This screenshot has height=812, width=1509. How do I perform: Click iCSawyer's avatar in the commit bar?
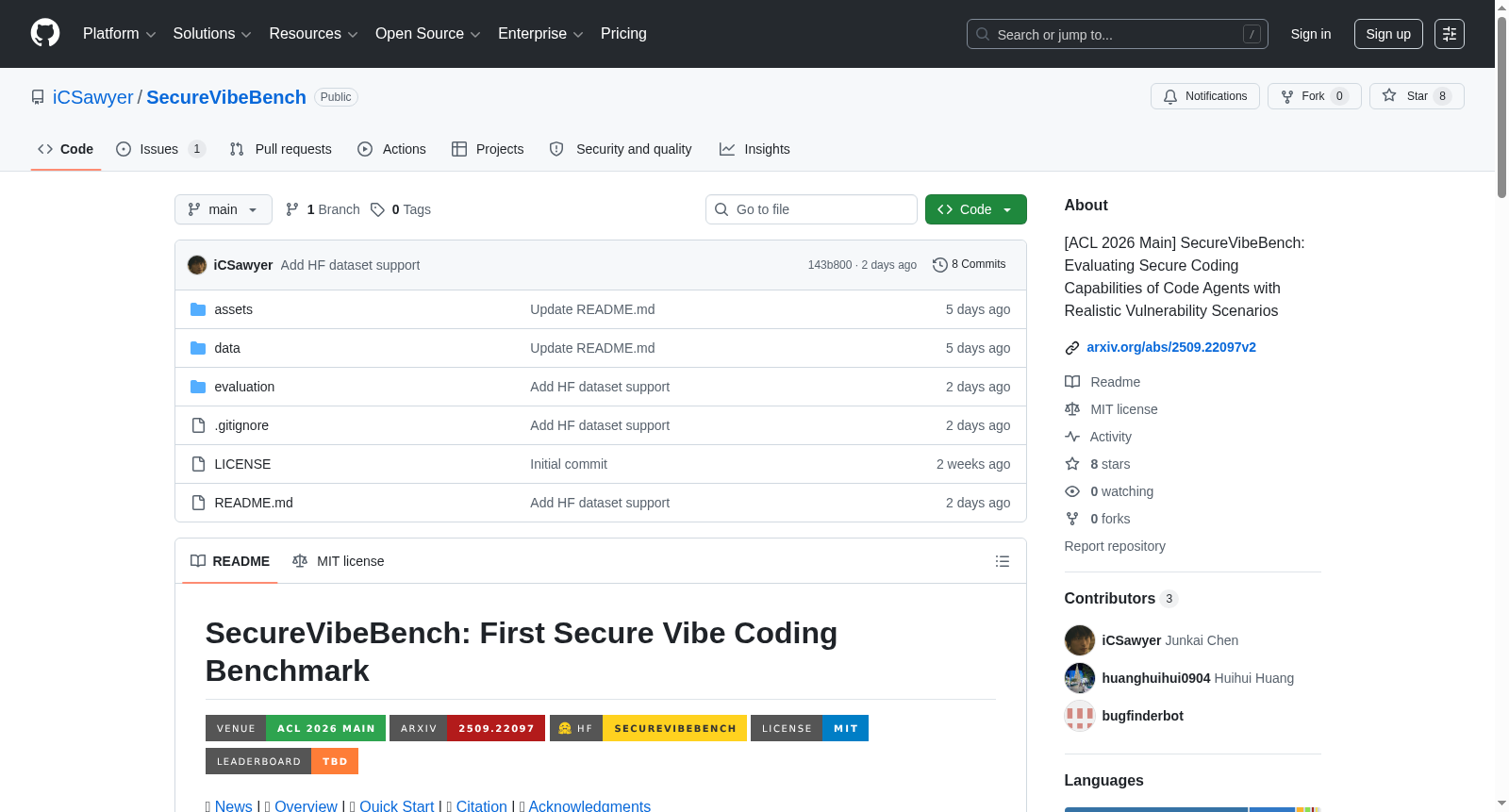(x=197, y=265)
